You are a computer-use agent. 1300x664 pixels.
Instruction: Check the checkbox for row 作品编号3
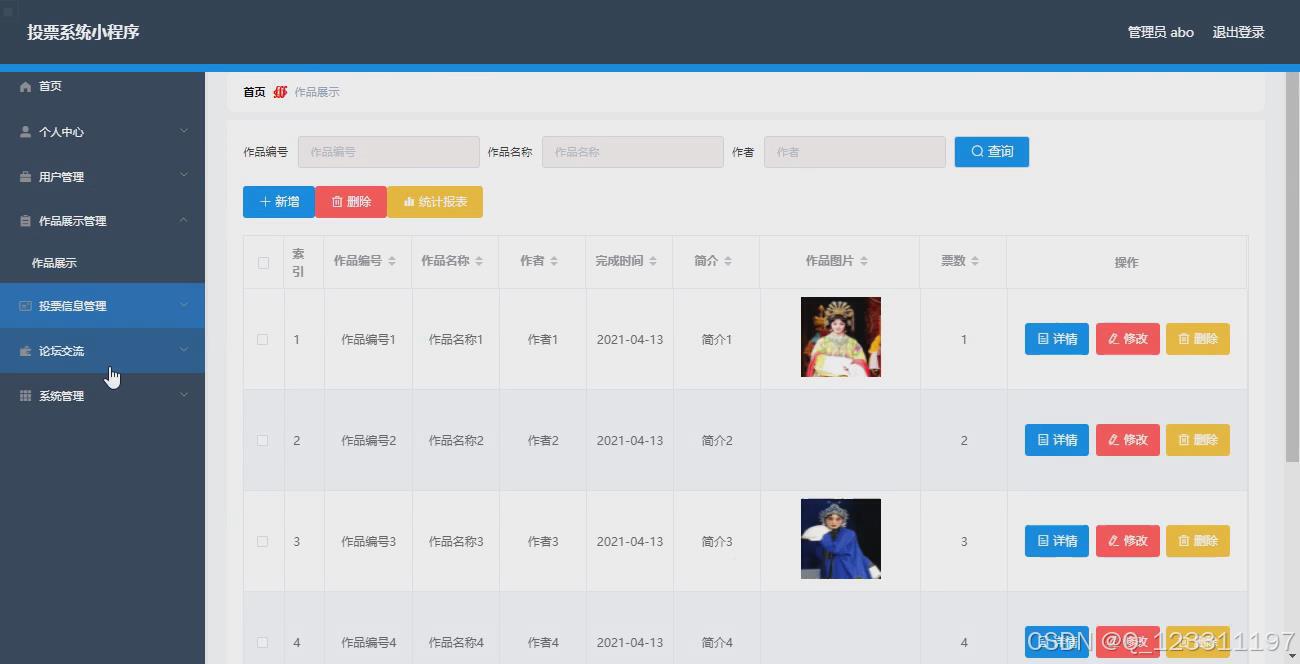click(x=262, y=541)
